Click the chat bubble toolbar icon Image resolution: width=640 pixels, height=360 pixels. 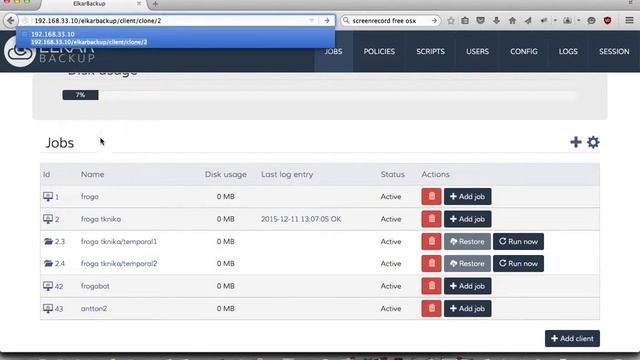591,20
